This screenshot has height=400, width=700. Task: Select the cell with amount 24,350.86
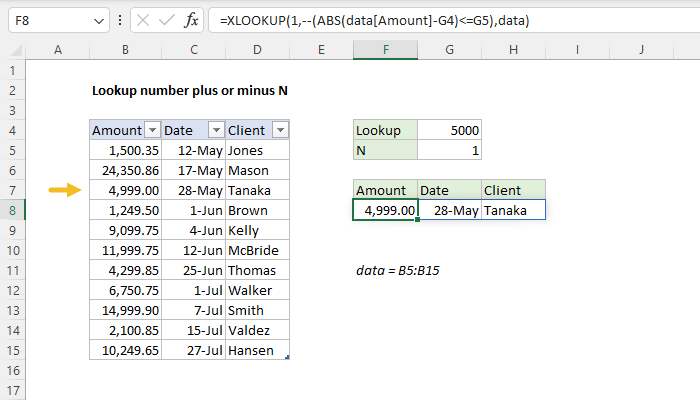124,170
